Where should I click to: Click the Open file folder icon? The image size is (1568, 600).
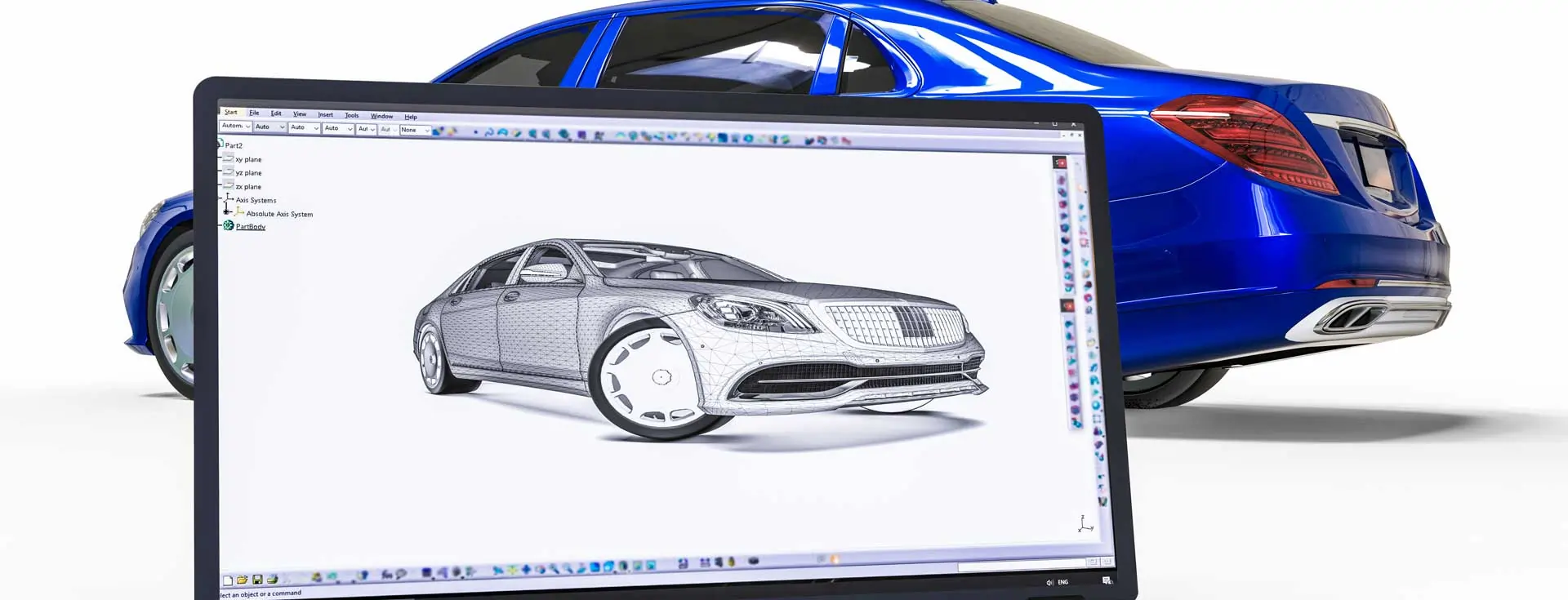[x=243, y=580]
